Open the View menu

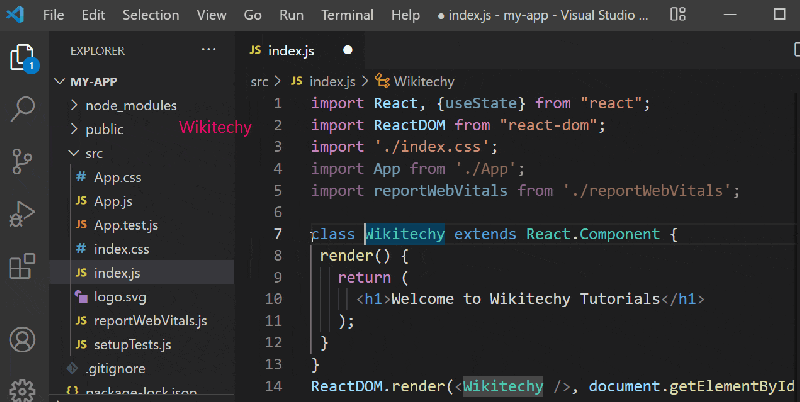(x=212, y=15)
